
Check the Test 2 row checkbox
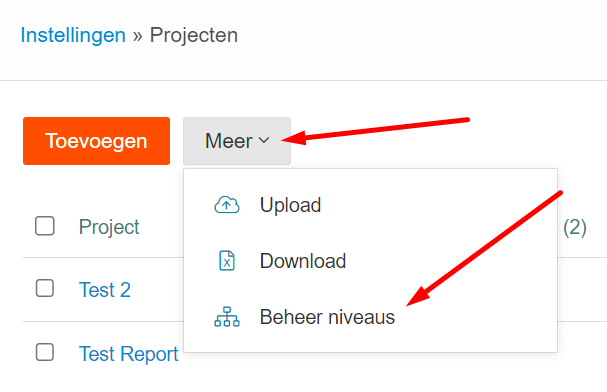click(45, 288)
